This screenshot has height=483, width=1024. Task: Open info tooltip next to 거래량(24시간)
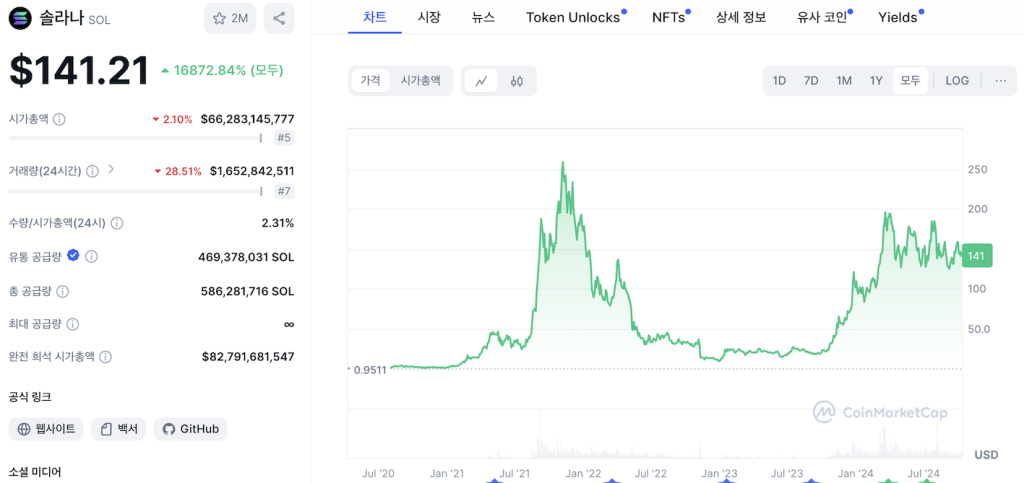pos(93,171)
